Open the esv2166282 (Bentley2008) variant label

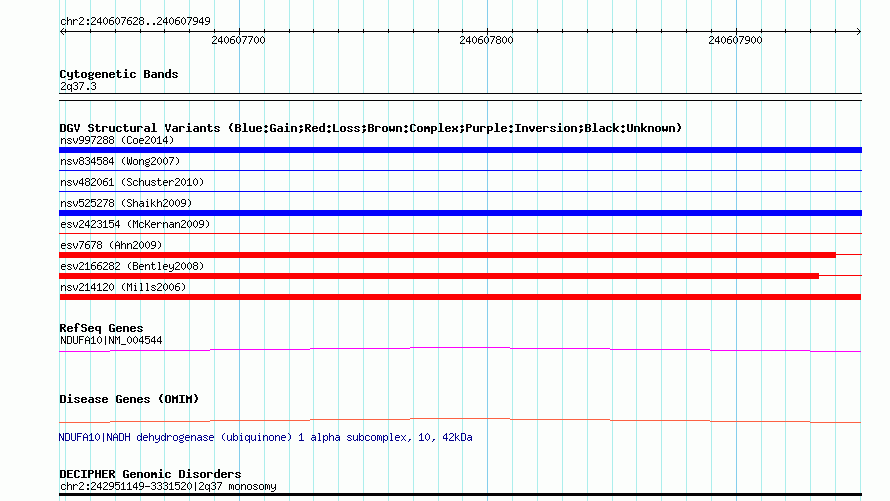coord(132,266)
